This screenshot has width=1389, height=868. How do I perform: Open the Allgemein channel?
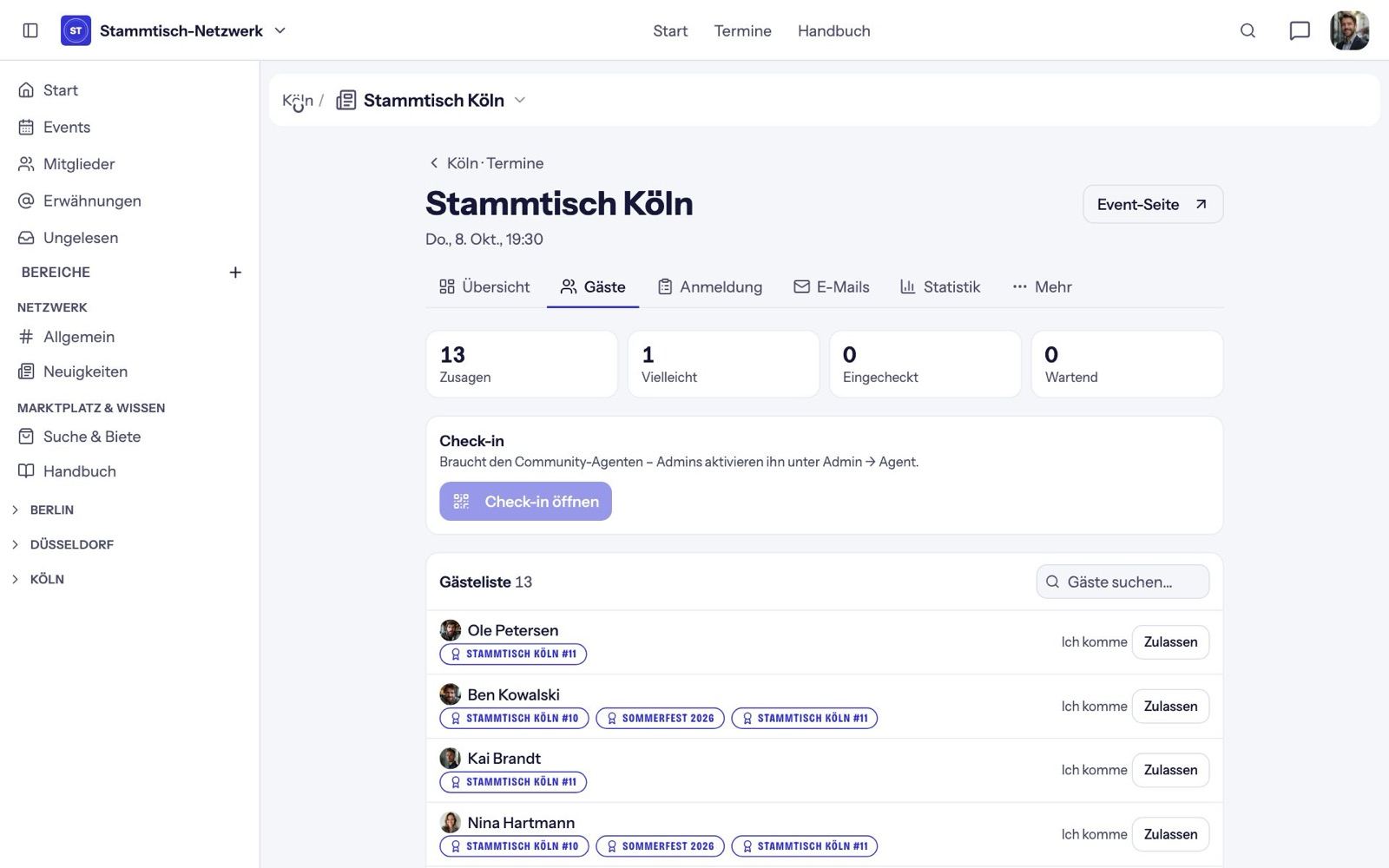[129, 337]
